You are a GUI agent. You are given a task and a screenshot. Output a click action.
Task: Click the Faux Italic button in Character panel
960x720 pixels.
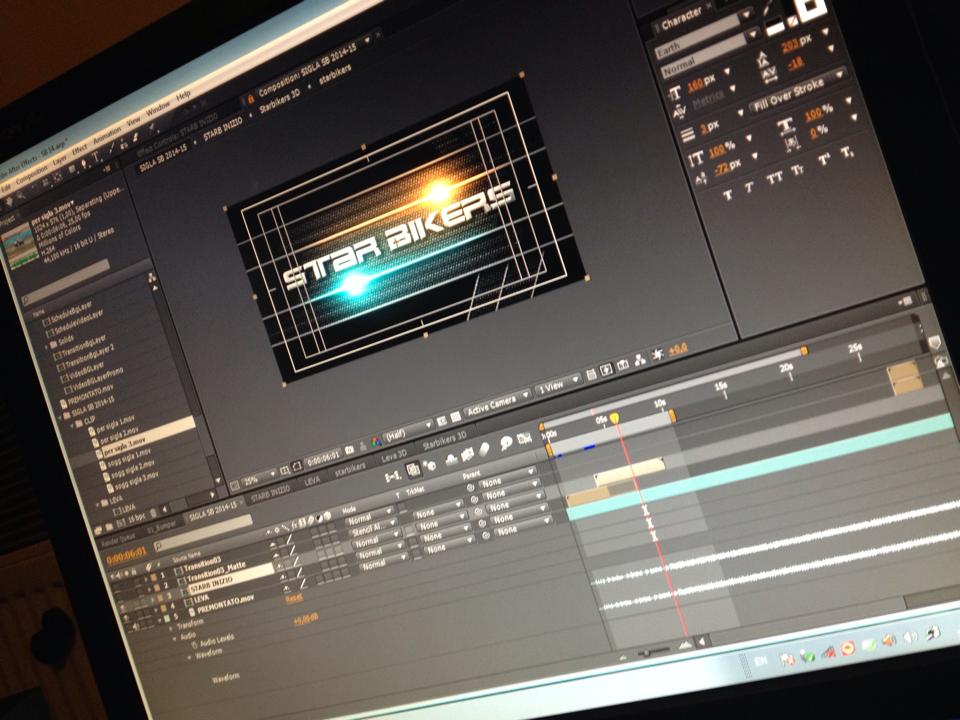click(750, 189)
